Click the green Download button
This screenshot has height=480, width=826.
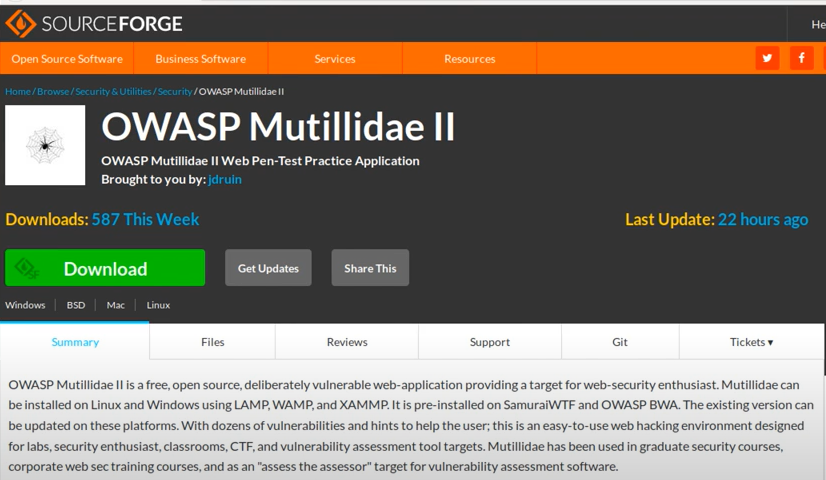click(x=105, y=268)
